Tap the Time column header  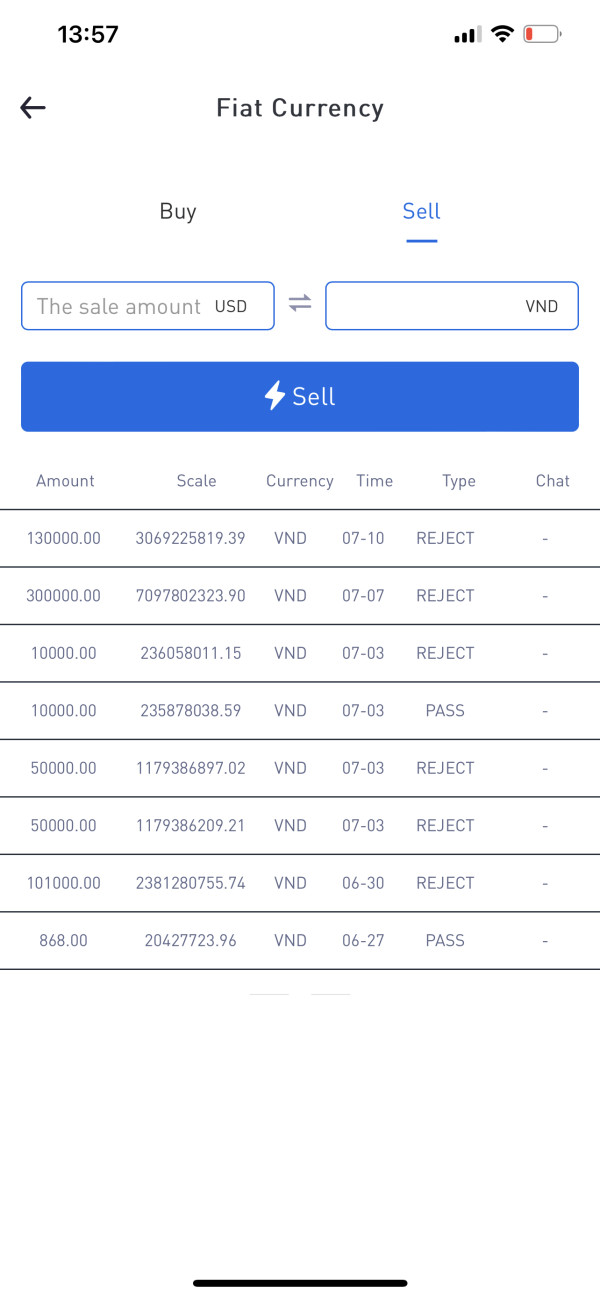point(374,481)
